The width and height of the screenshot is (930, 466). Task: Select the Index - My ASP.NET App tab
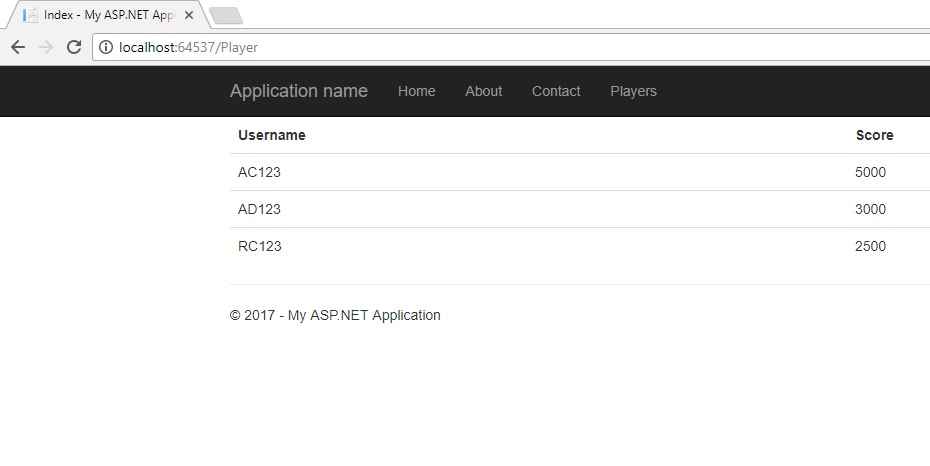107,15
